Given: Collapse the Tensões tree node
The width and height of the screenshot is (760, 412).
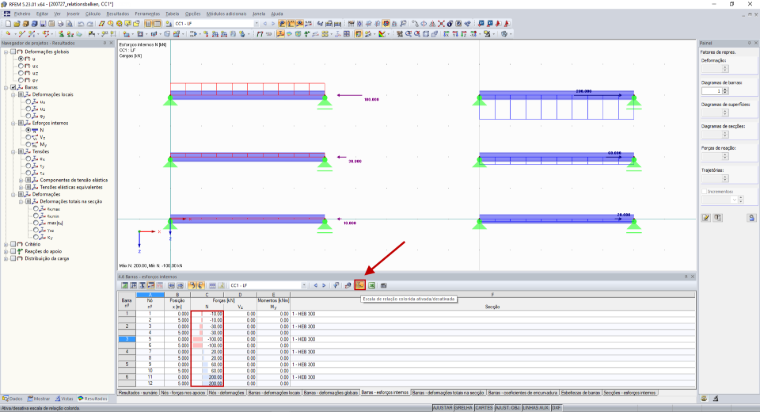Looking at the screenshot, I should 14,152.
